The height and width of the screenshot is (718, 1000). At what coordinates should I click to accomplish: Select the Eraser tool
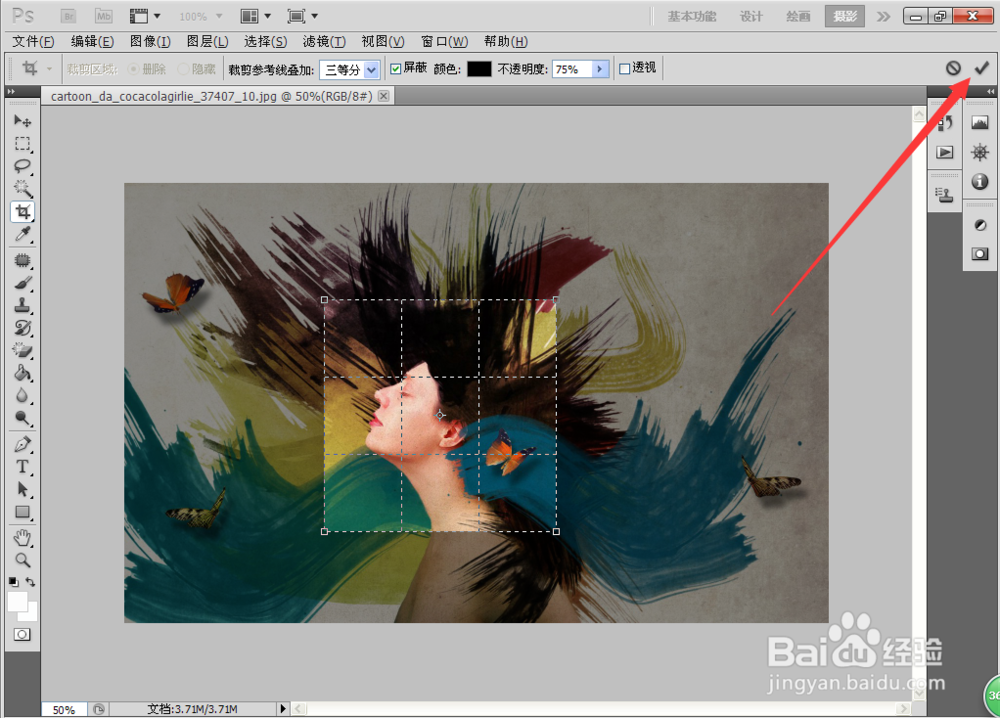(22, 350)
